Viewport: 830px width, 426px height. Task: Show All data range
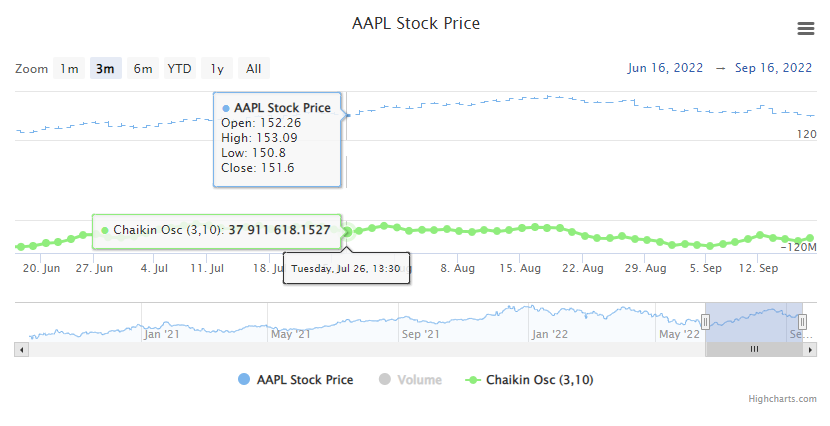tap(254, 69)
